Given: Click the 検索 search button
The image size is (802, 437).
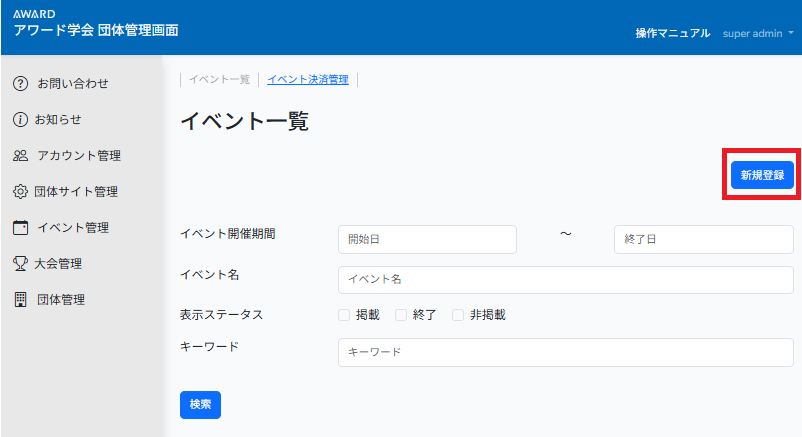Looking at the screenshot, I should (200, 405).
